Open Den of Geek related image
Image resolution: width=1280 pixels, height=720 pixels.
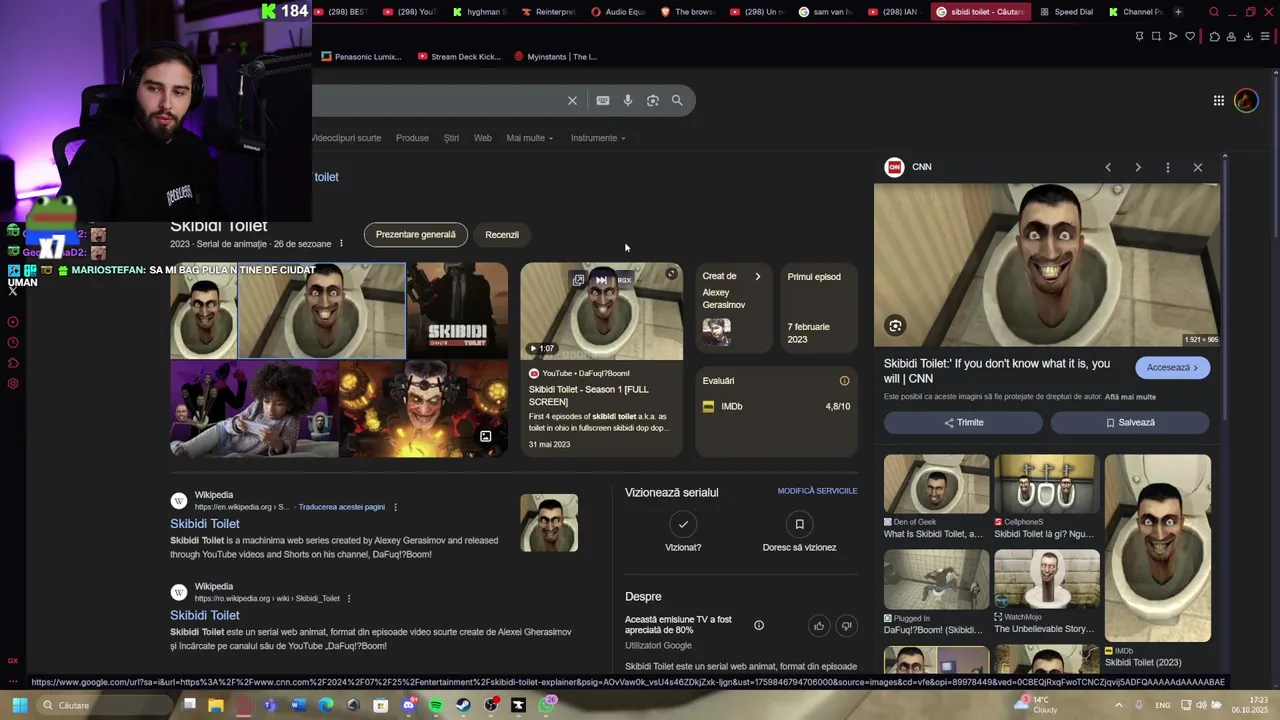pyautogui.click(x=936, y=484)
